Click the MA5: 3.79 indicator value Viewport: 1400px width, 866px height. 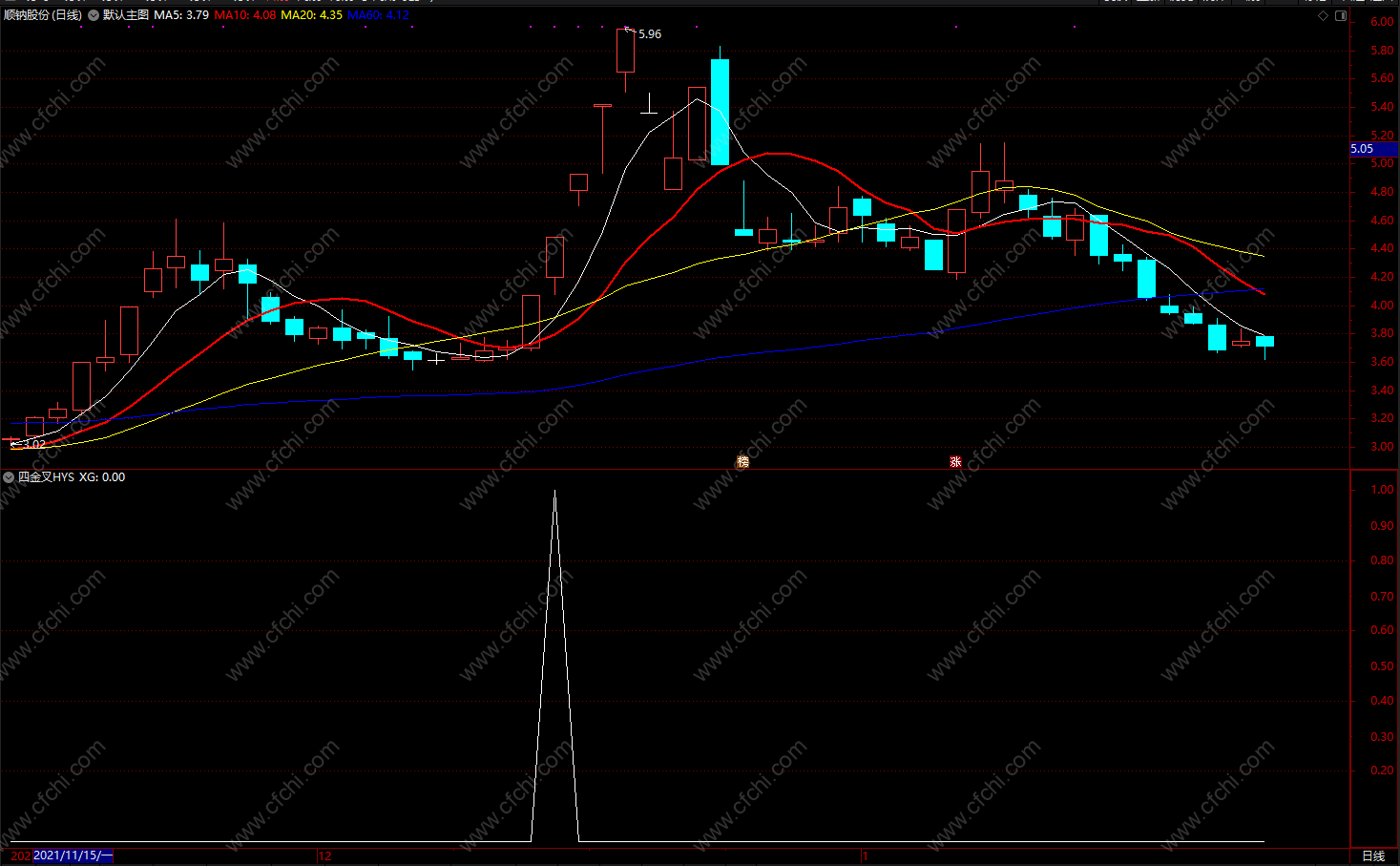[181, 15]
